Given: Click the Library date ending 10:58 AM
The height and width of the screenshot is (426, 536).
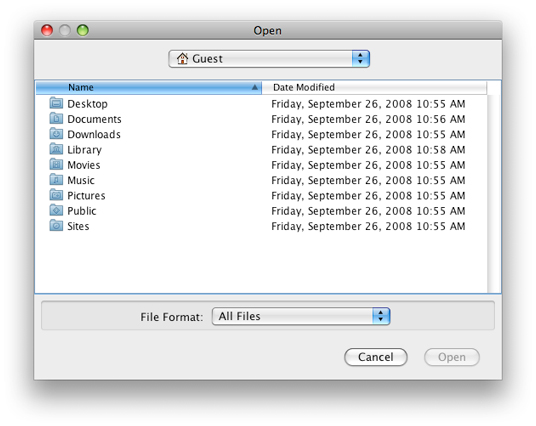Looking at the screenshot, I should tap(368, 150).
